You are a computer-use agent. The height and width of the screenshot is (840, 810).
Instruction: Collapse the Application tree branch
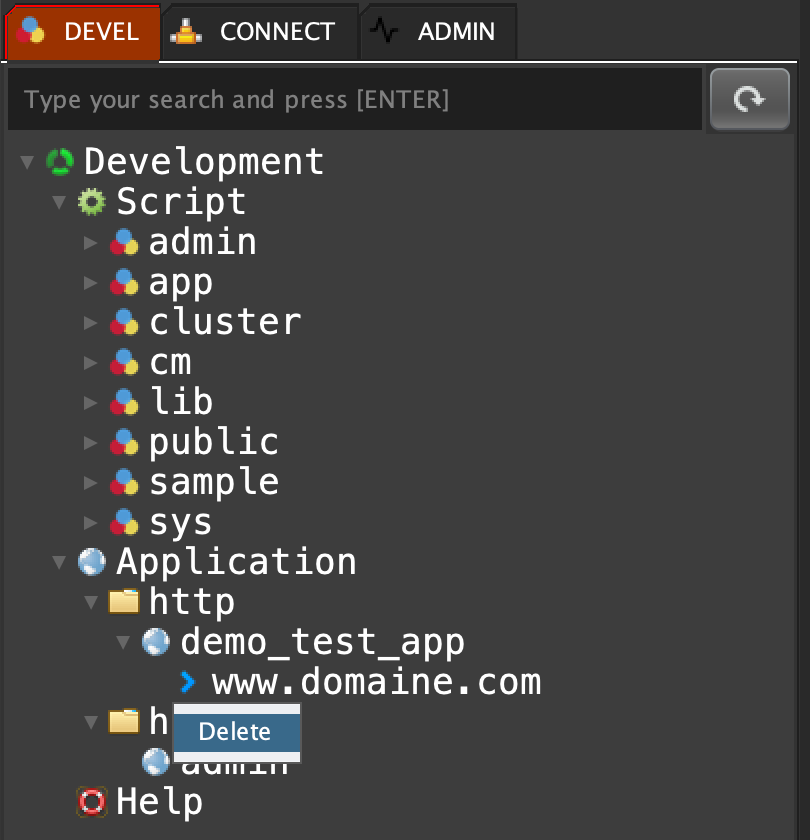point(59,562)
